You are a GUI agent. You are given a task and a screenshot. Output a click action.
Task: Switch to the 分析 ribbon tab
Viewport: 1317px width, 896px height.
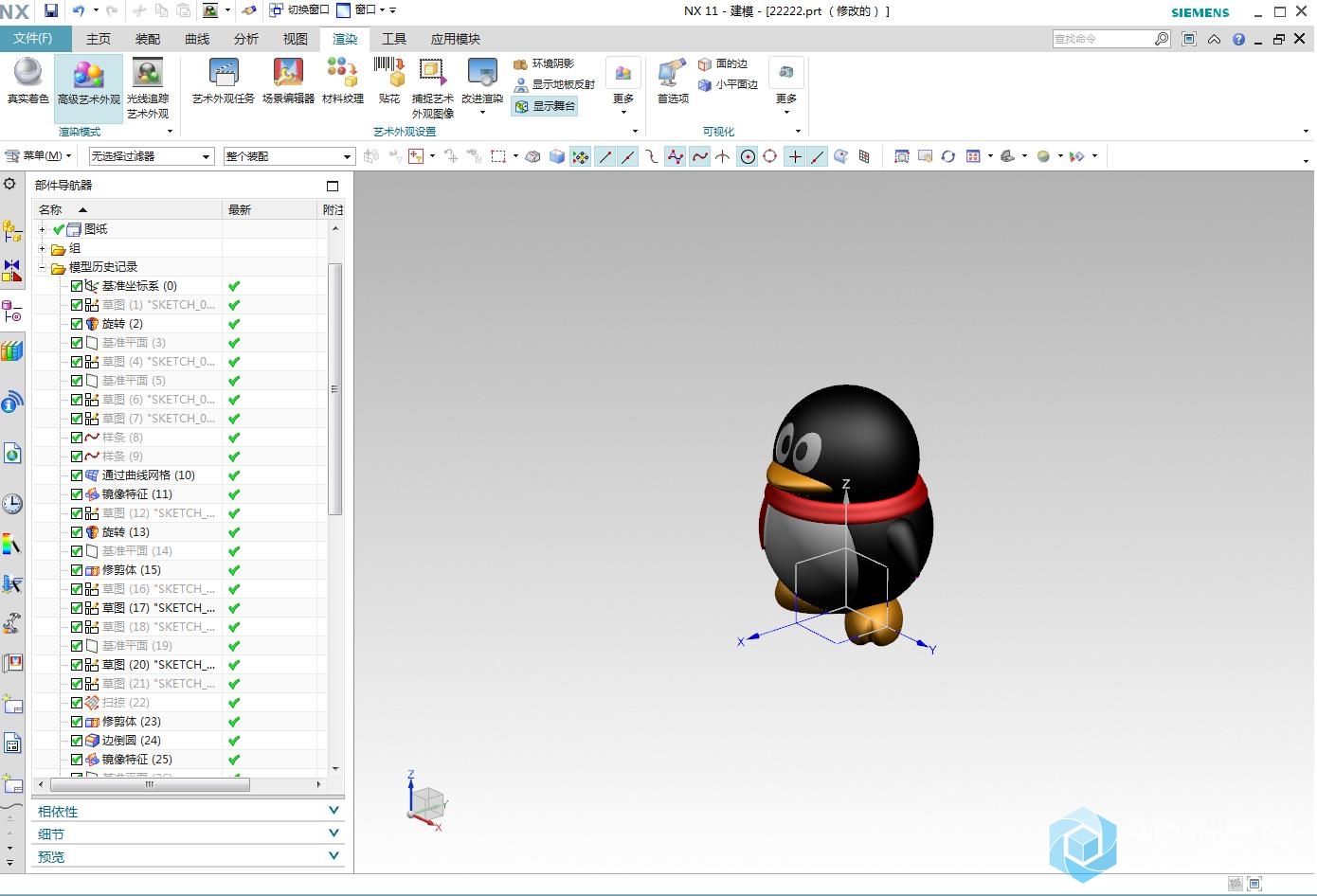[x=246, y=39]
